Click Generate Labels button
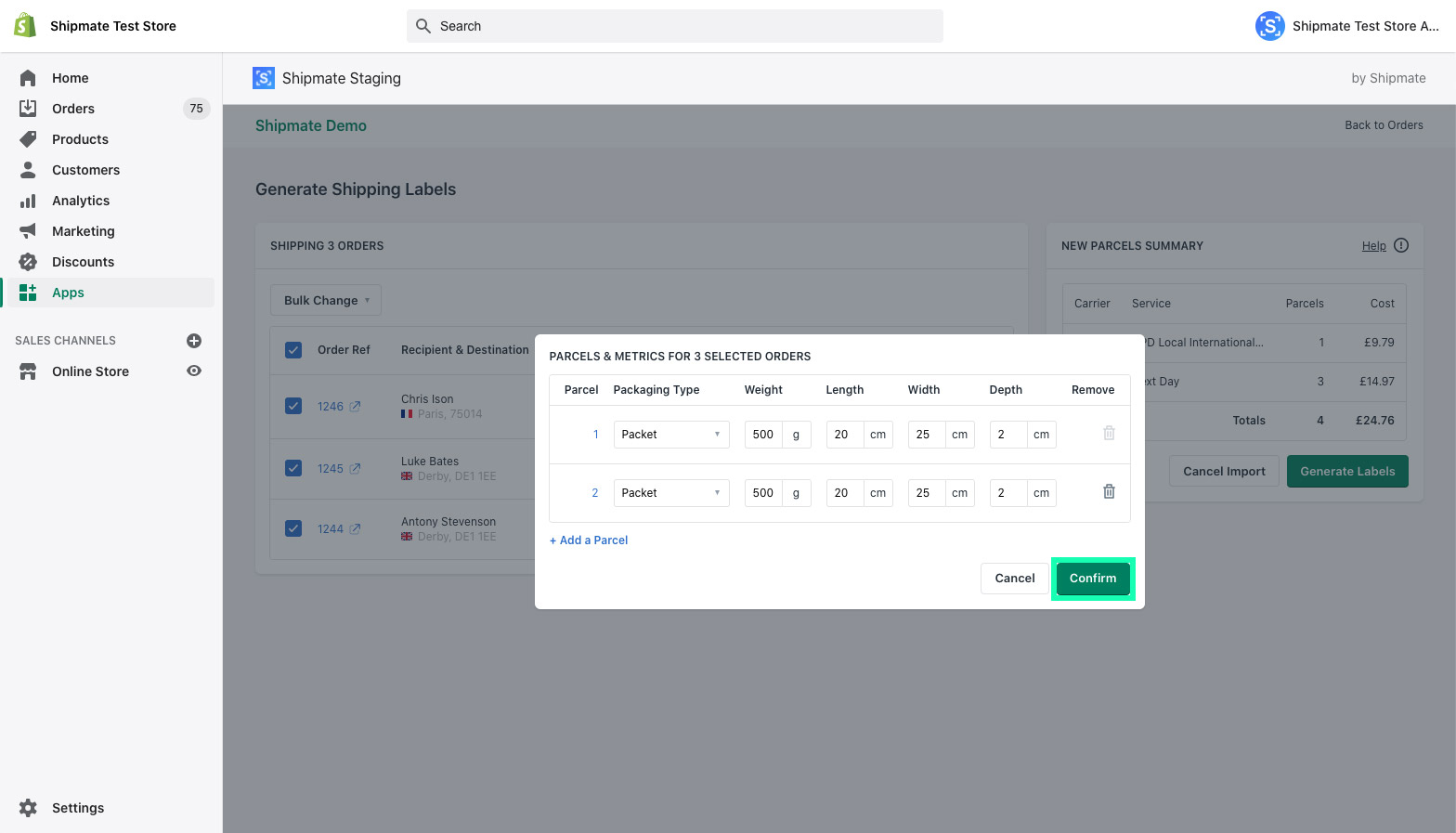The height and width of the screenshot is (833, 1456). point(1347,472)
